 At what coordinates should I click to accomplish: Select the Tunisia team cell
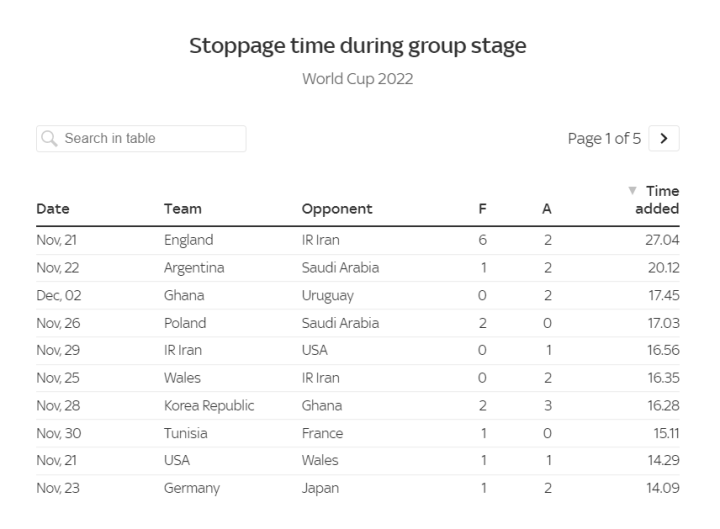187,433
